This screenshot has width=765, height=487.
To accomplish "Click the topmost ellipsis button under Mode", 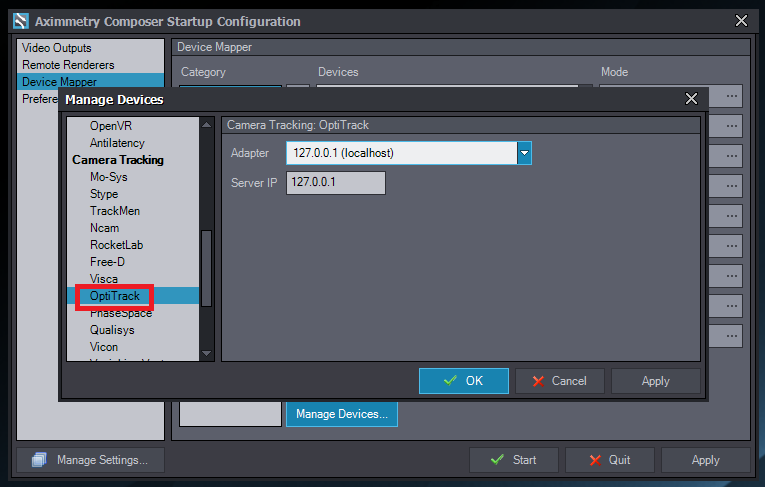I will (731, 96).
